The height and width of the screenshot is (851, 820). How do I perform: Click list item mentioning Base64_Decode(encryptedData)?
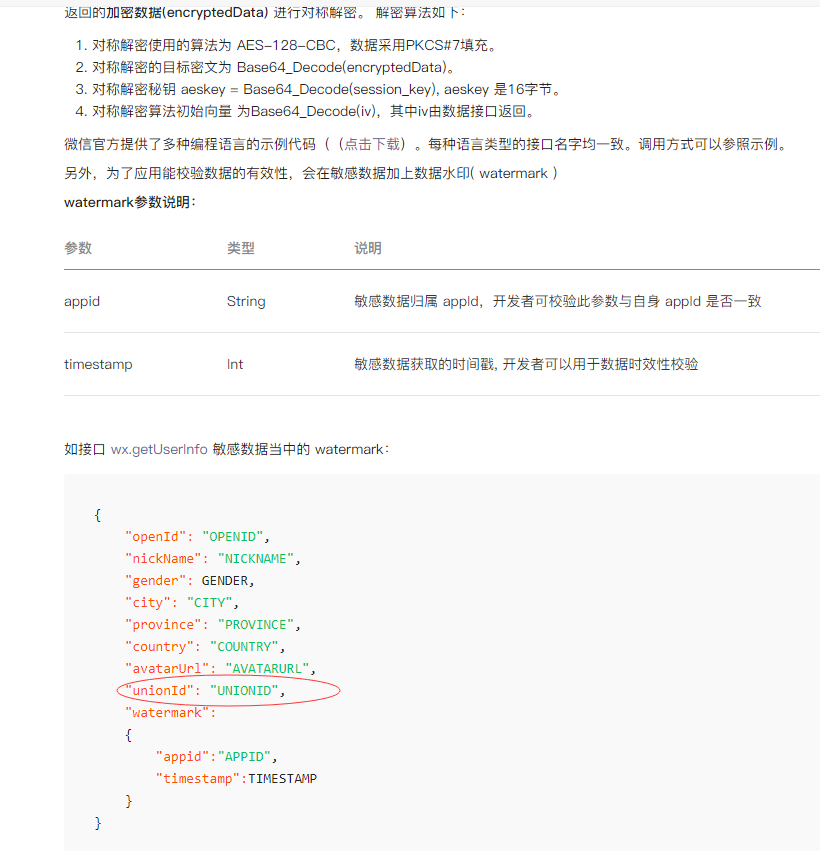265,67
